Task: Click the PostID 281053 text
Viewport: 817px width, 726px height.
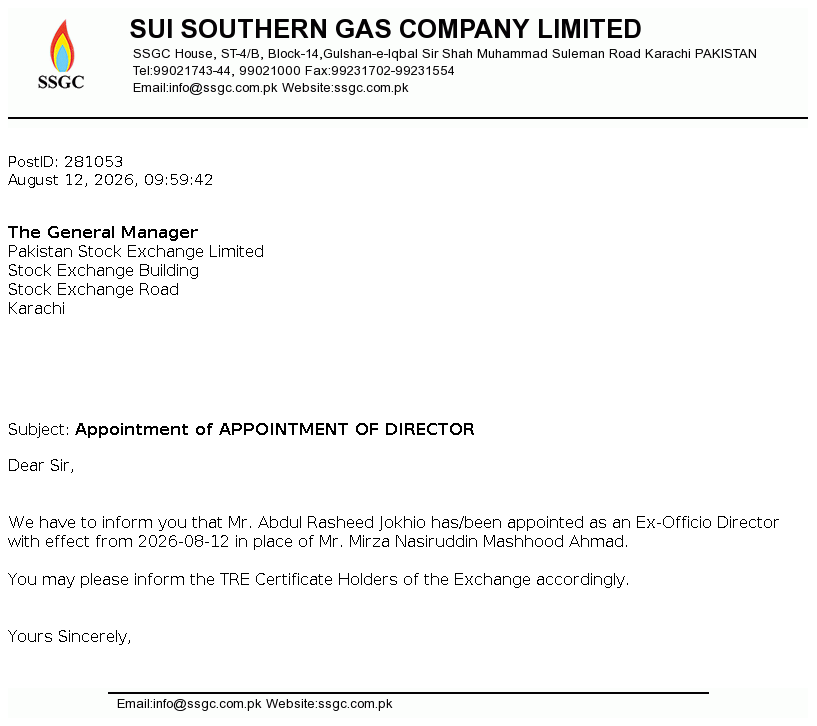Action: pyautogui.click(x=66, y=162)
